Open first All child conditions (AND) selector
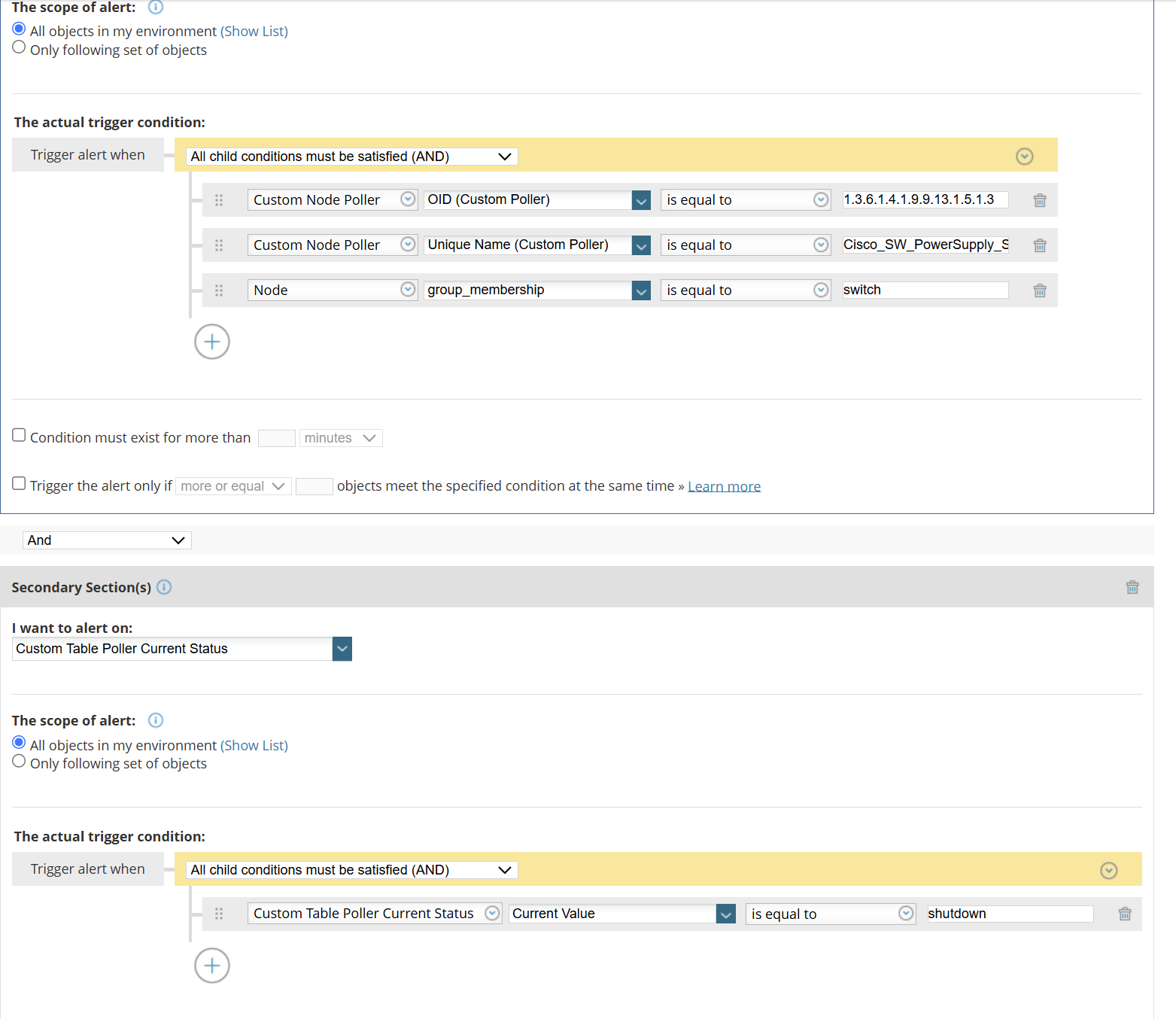This screenshot has height=1019, width=1176. pyautogui.click(x=351, y=157)
